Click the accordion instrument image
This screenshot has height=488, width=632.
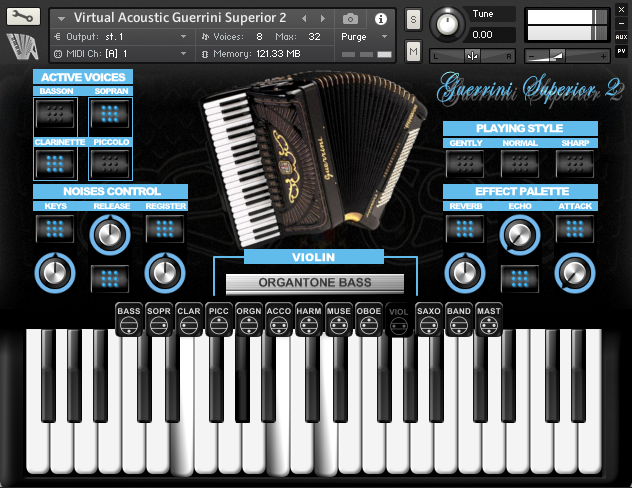pos(314,159)
